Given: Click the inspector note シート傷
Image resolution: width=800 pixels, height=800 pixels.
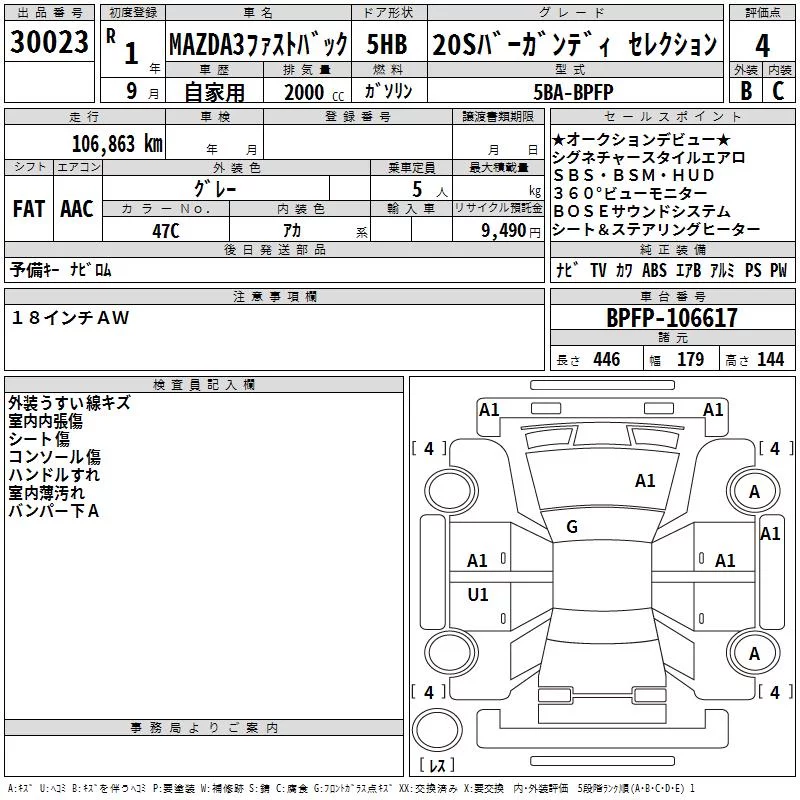Looking at the screenshot, I should pyautogui.click(x=39, y=439).
